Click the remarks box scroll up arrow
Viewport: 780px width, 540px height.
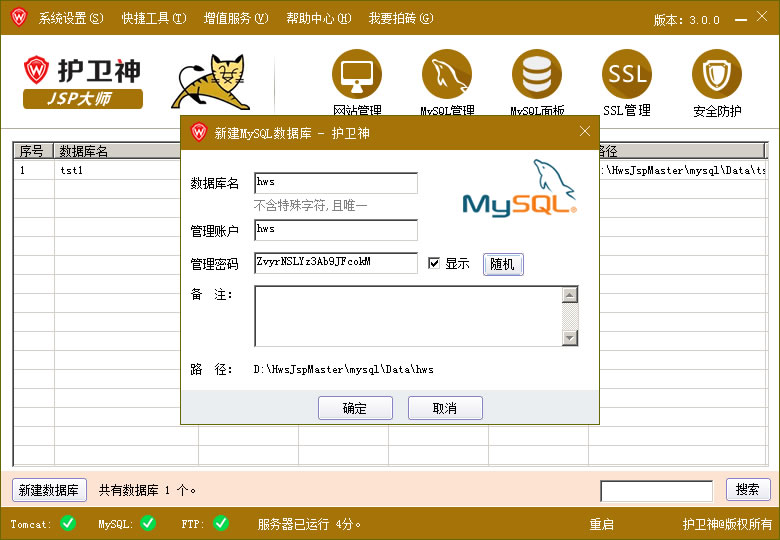point(570,295)
